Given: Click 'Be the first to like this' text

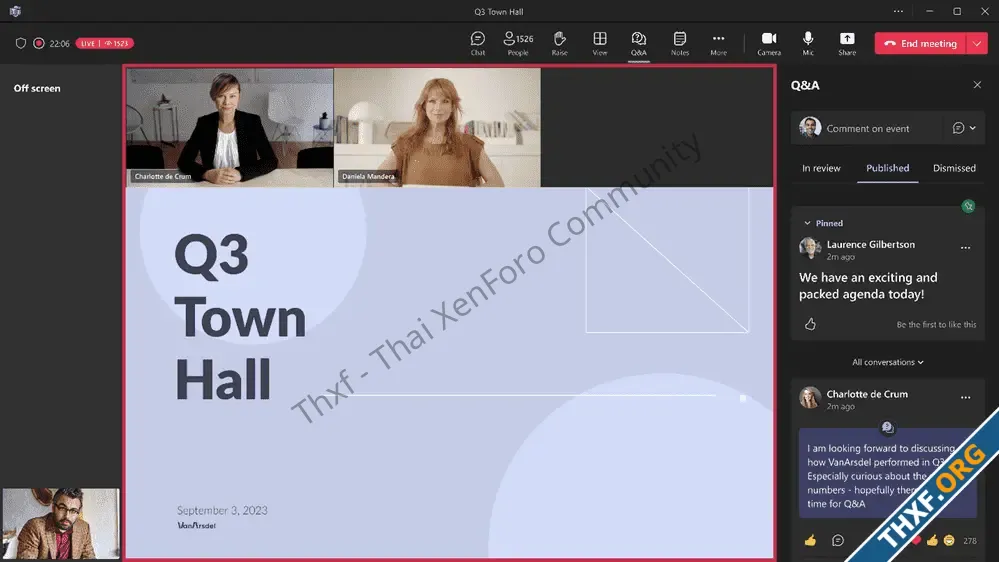Looking at the screenshot, I should 936,324.
